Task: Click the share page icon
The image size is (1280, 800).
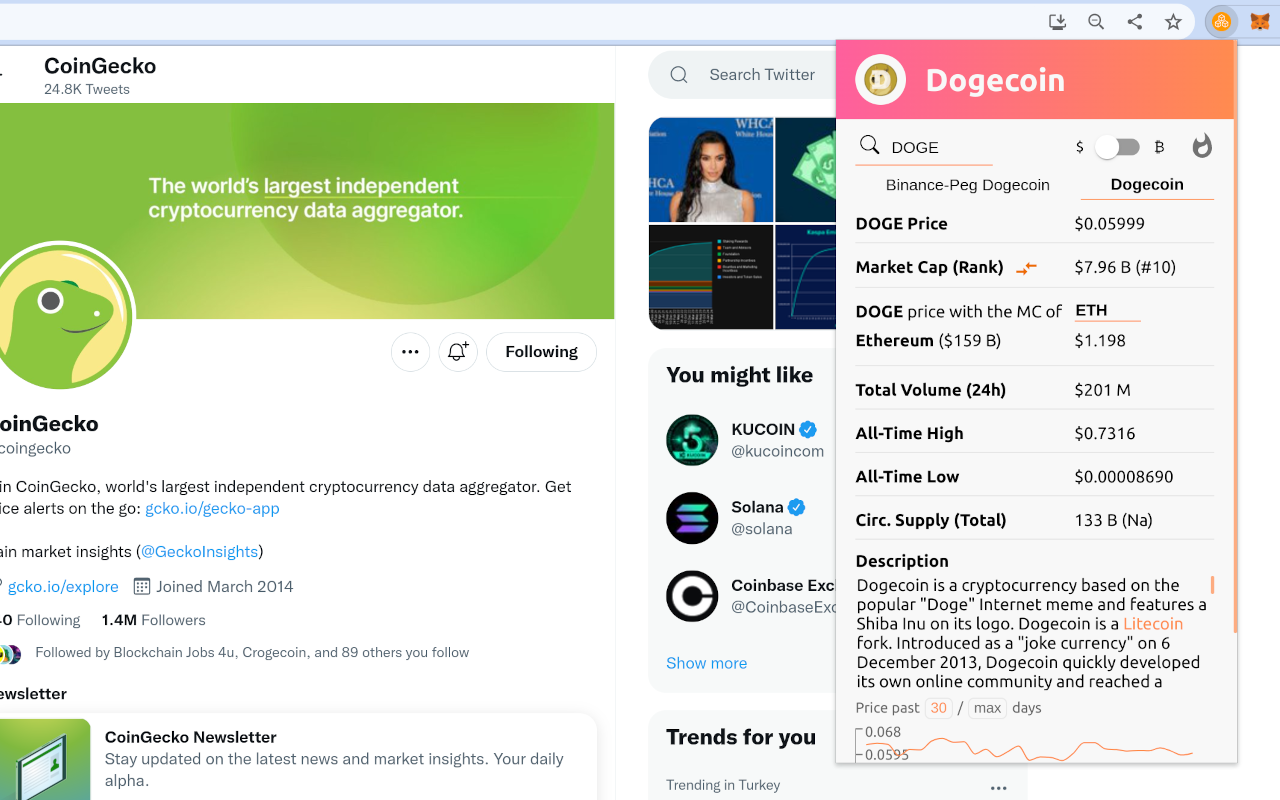Action: pos(1135,22)
